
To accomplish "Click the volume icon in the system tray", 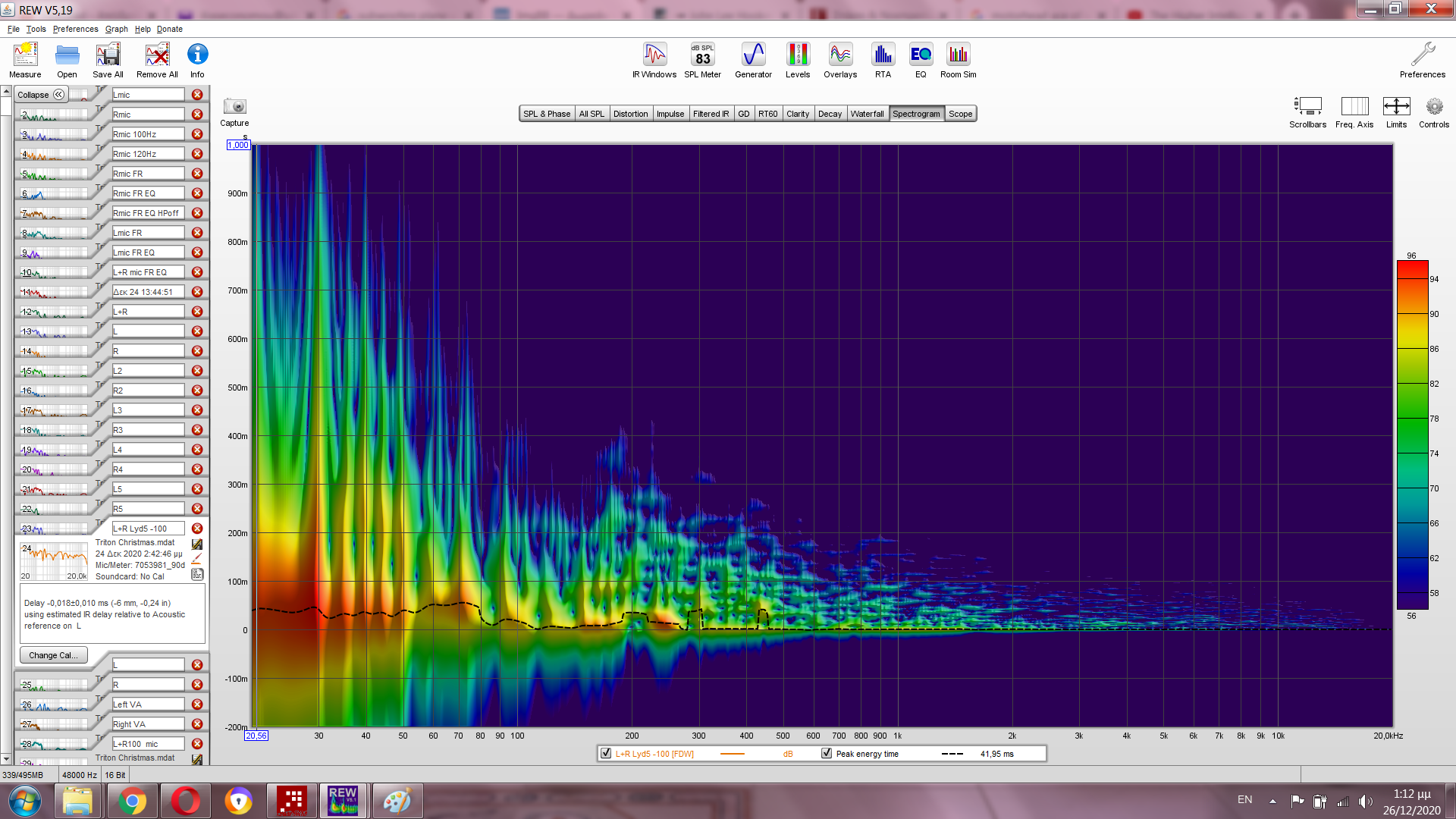I will (1365, 801).
